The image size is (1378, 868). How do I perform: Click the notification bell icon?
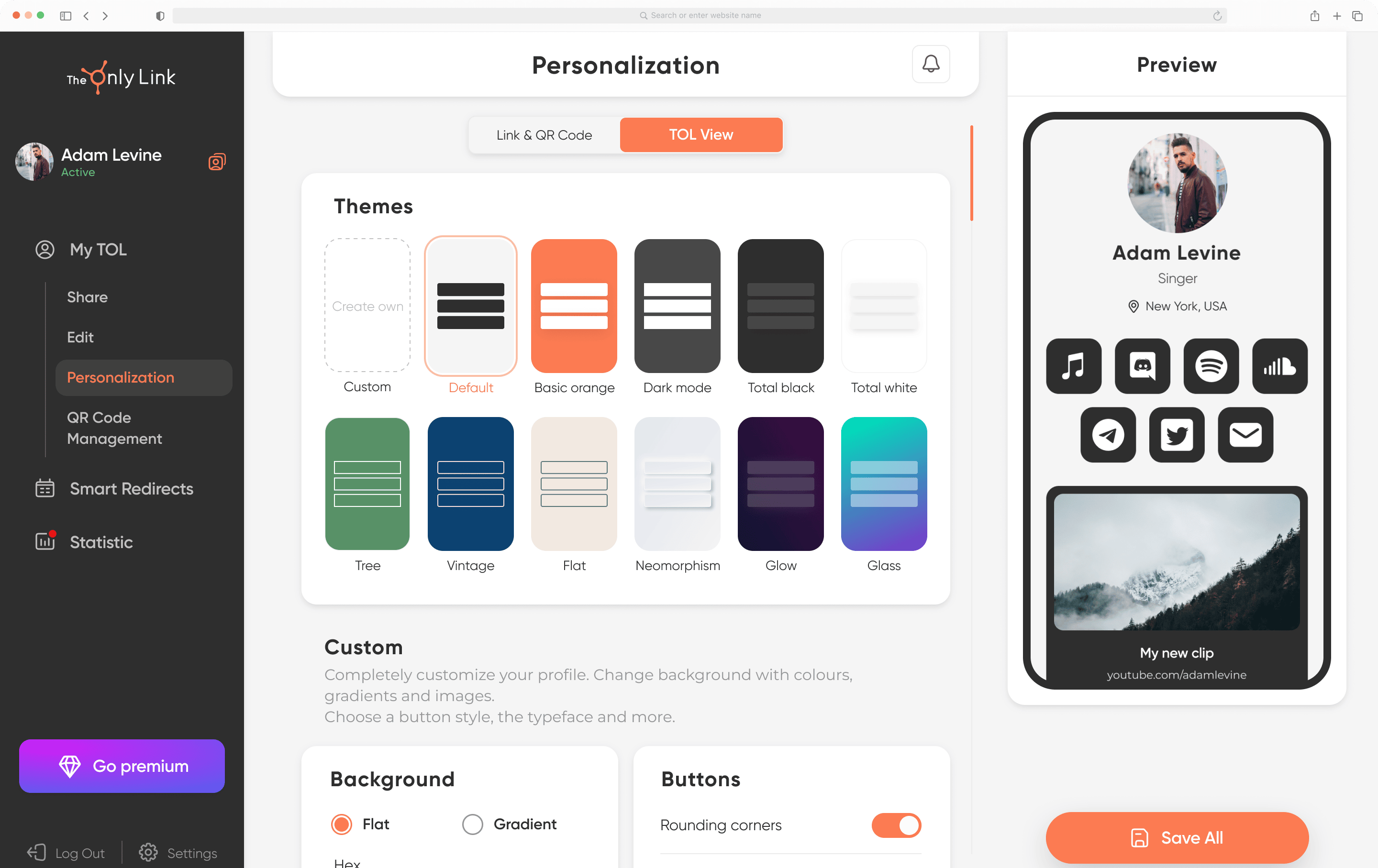point(931,64)
